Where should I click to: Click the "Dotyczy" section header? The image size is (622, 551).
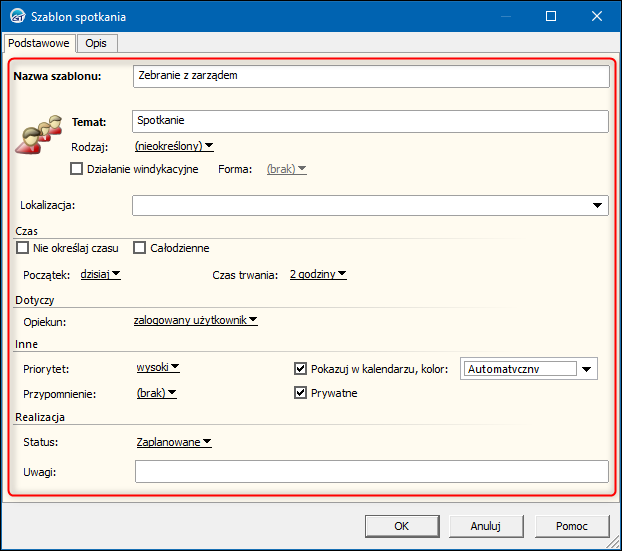click(x=35, y=300)
